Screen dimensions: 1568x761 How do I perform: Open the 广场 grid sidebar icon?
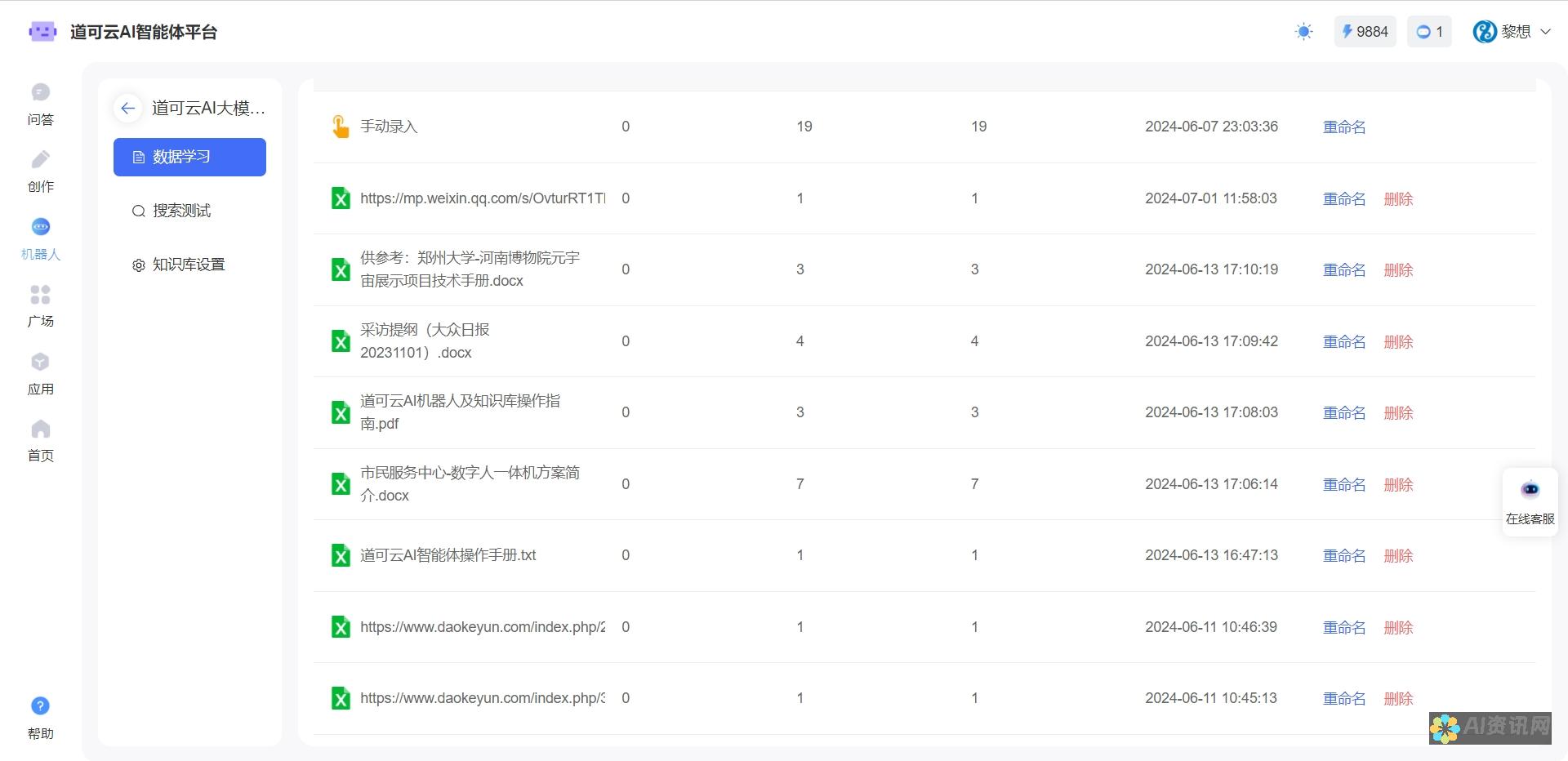[x=40, y=294]
